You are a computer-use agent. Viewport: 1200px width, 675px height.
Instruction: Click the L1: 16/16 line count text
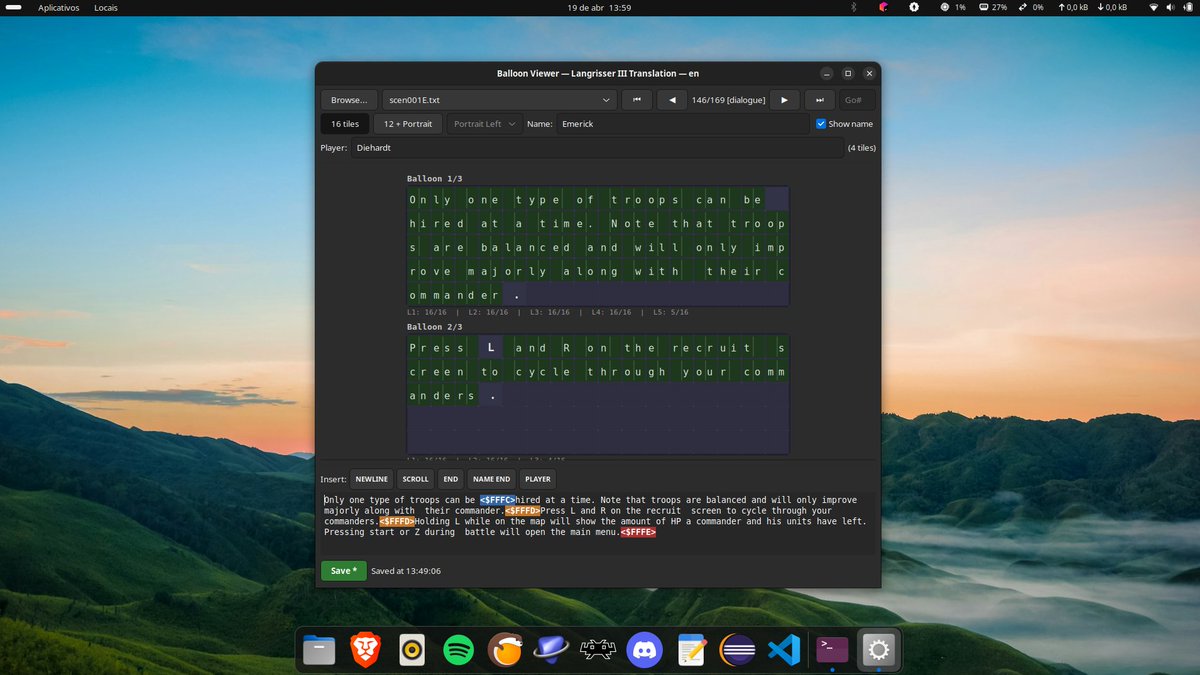427,312
